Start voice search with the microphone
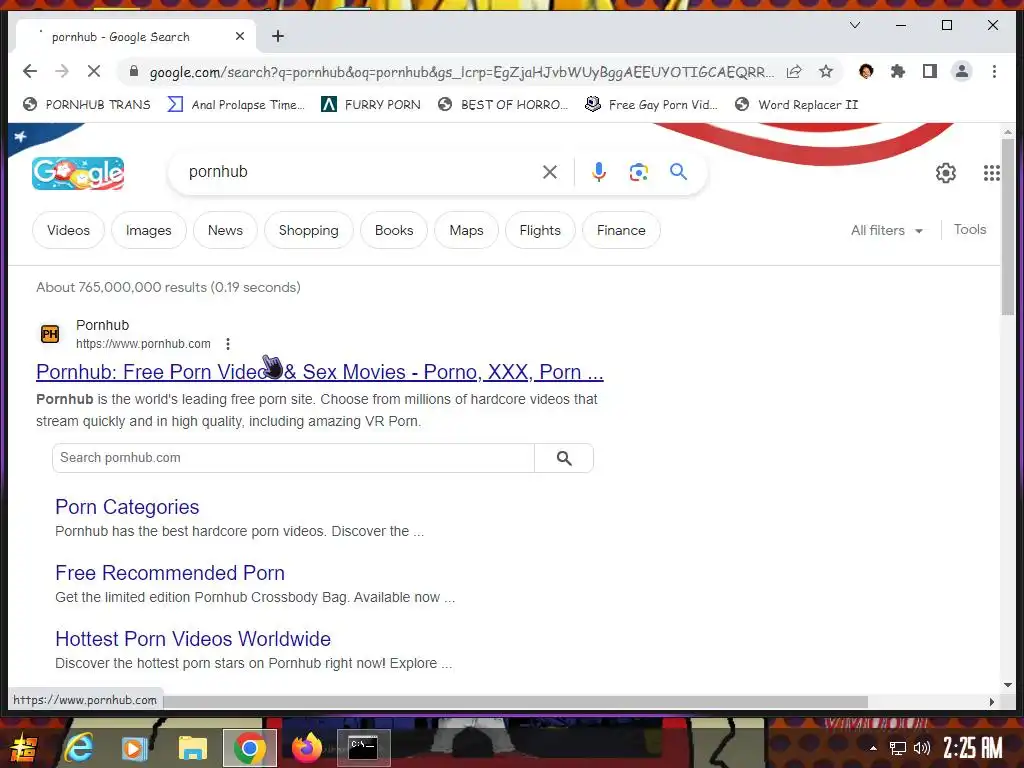Screen dimensions: 1024x768 click(598, 172)
